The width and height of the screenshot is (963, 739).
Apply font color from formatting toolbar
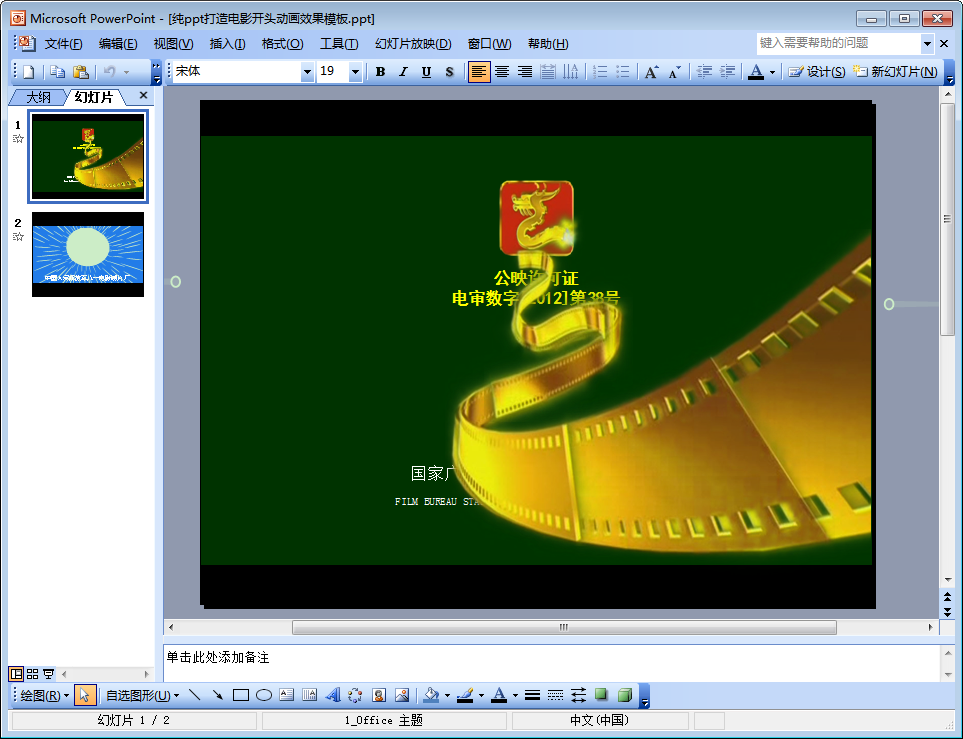coord(756,72)
